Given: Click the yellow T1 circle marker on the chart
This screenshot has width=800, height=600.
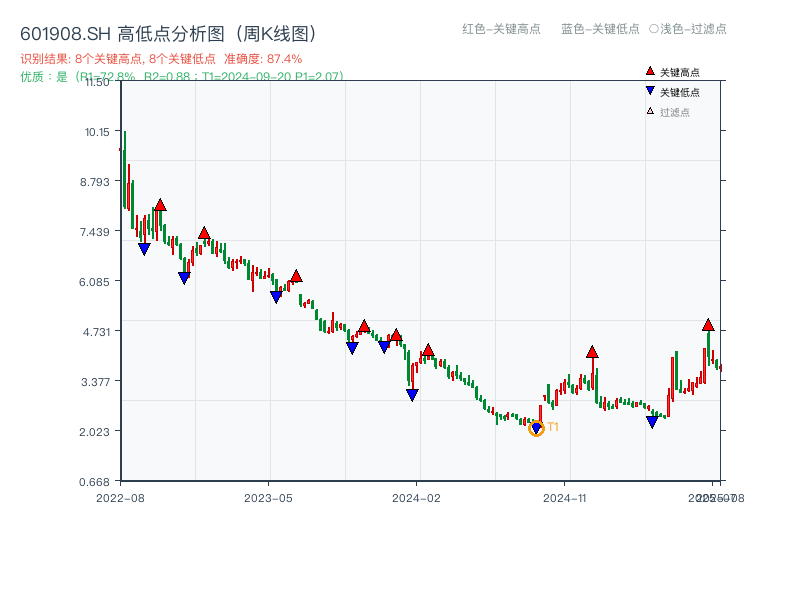Looking at the screenshot, I should click(536, 428).
